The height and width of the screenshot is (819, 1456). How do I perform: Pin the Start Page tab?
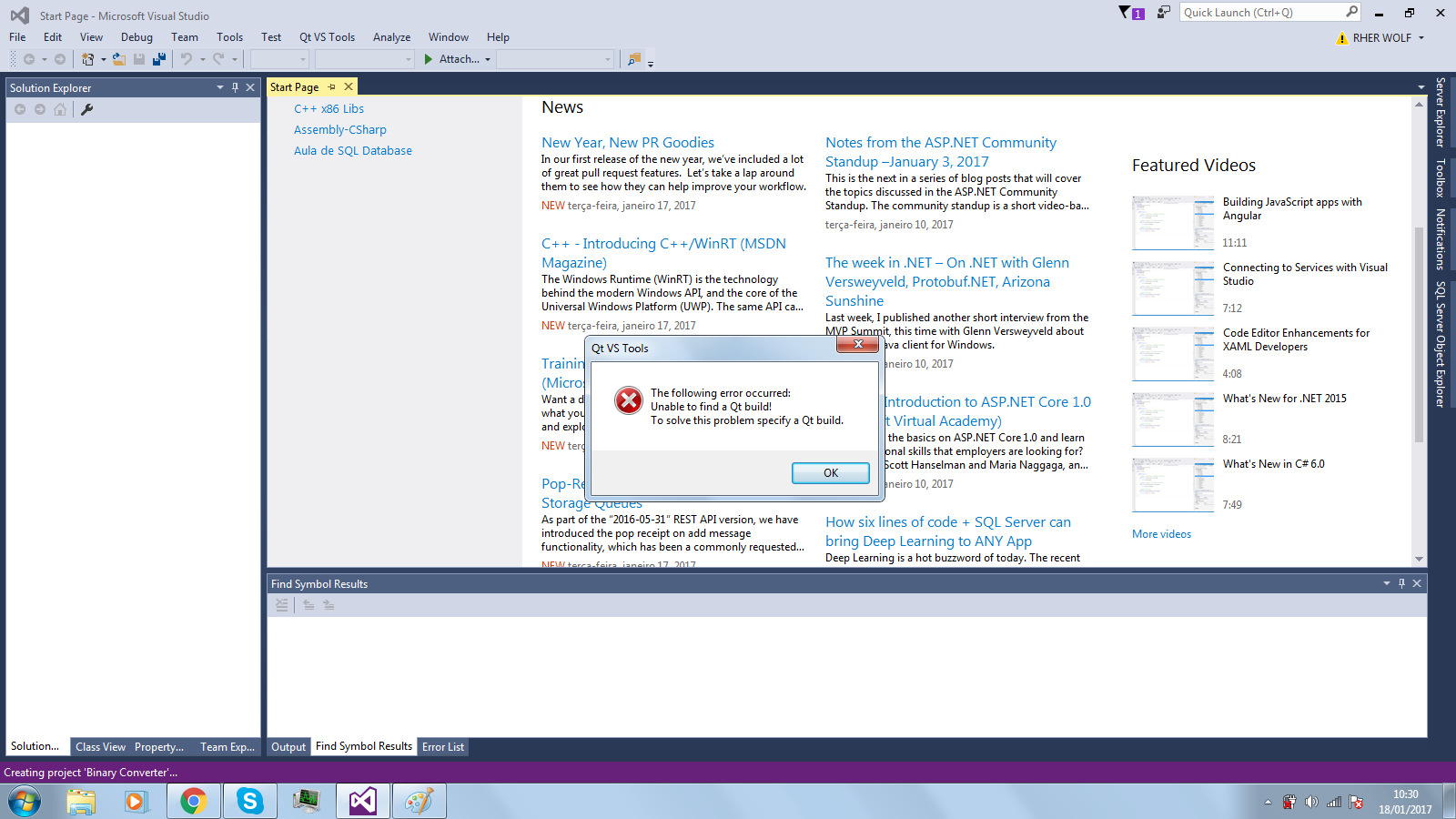pyautogui.click(x=332, y=87)
